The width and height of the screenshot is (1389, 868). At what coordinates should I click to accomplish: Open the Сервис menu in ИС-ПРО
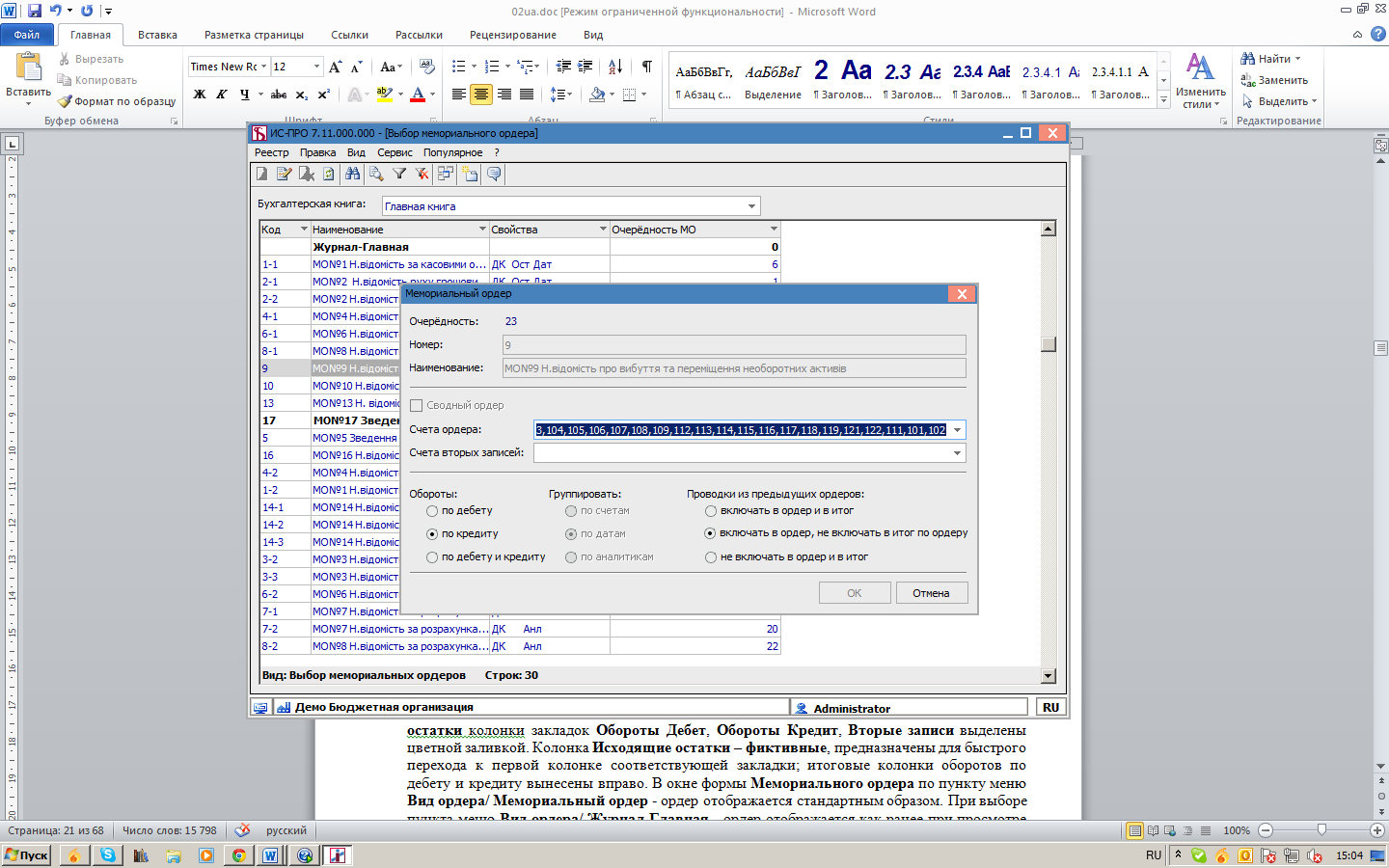pyautogui.click(x=395, y=152)
